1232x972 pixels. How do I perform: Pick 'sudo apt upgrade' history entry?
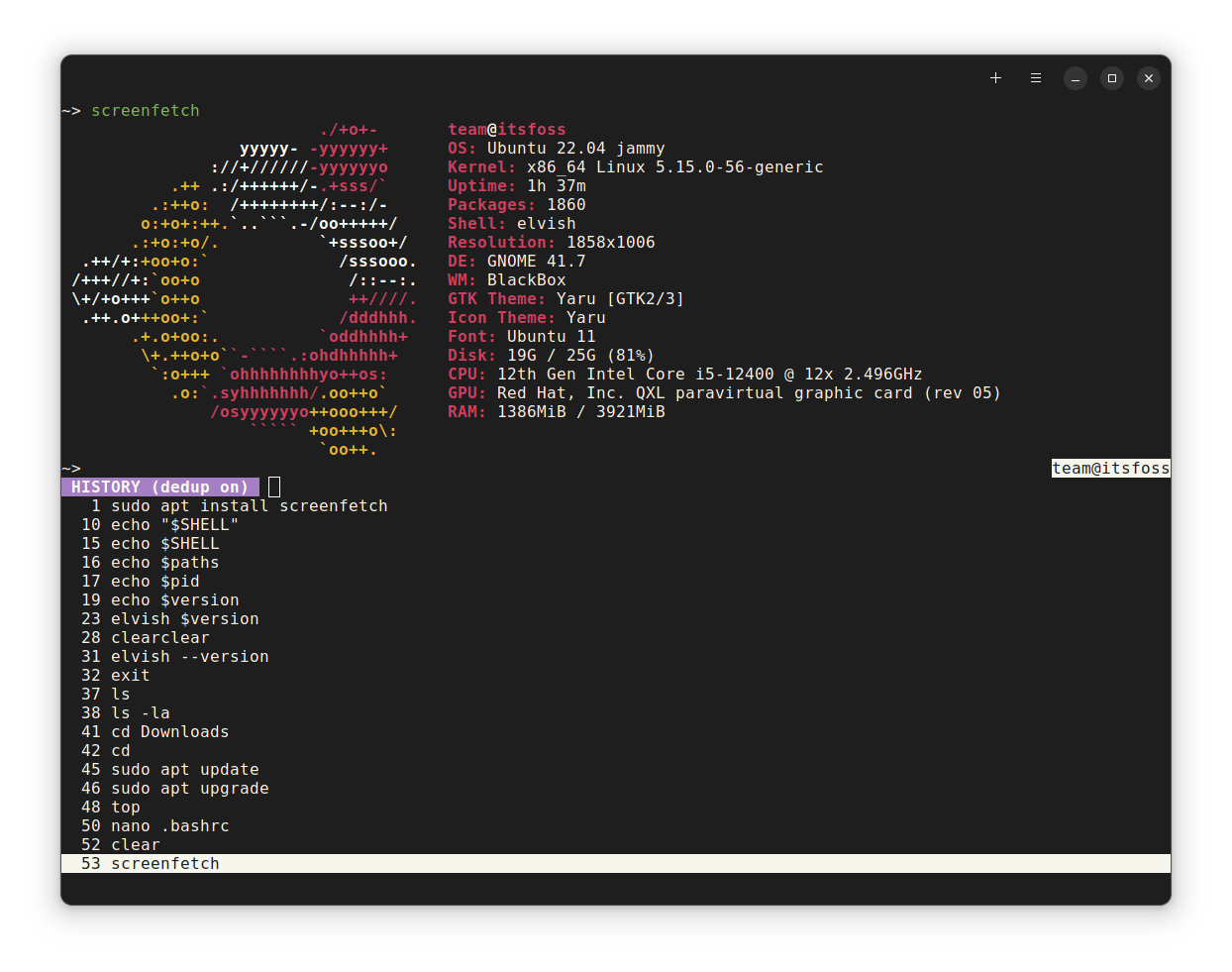pos(189,789)
